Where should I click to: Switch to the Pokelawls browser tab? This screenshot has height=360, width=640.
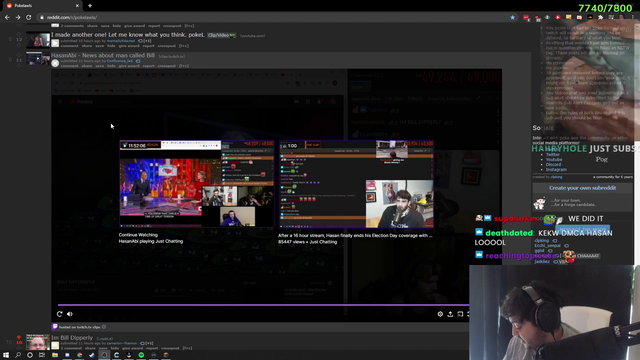pos(42,6)
